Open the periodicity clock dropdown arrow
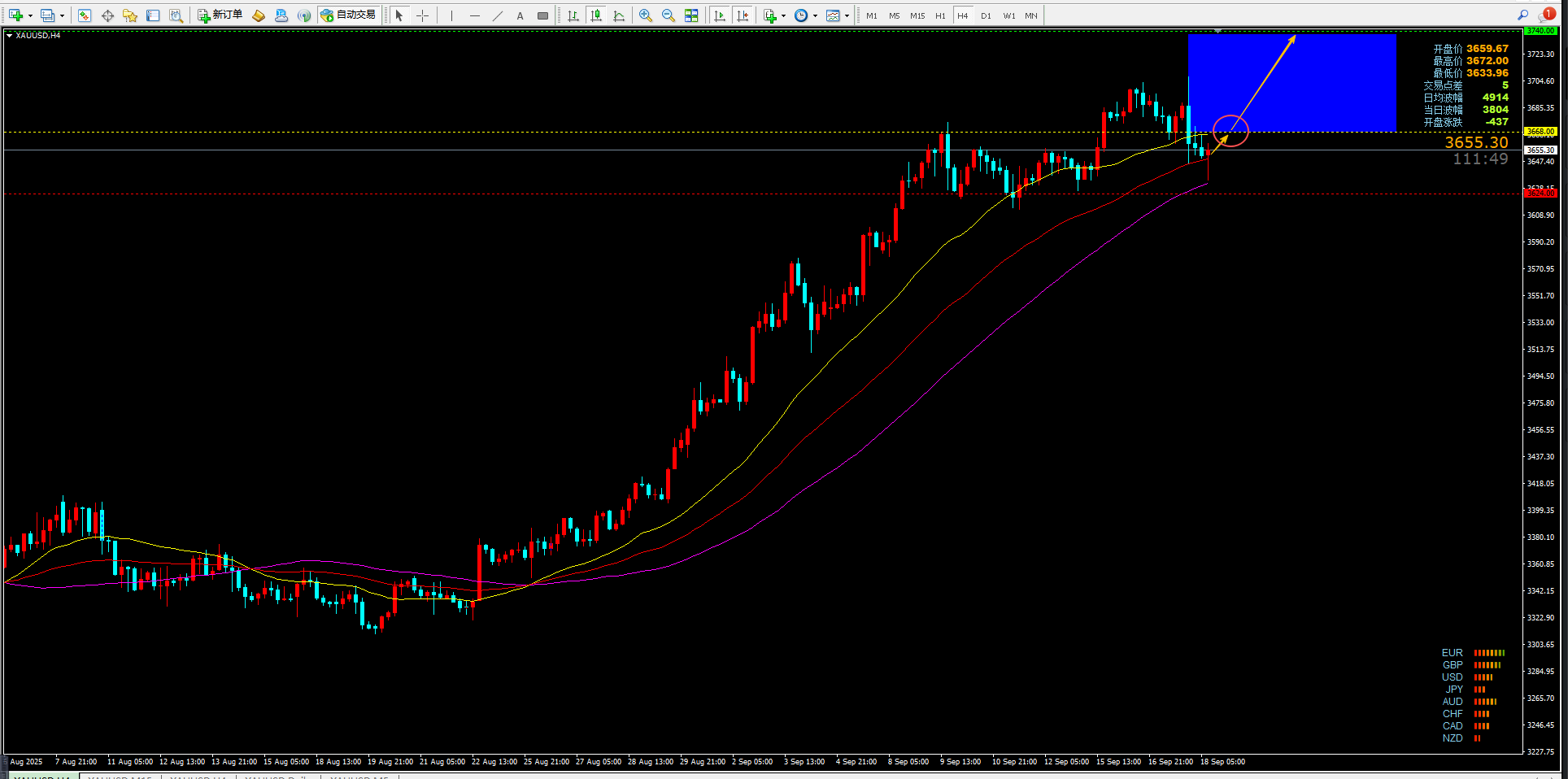This screenshot has height=779, width=1568. pyautogui.click(x=815, y=15)
